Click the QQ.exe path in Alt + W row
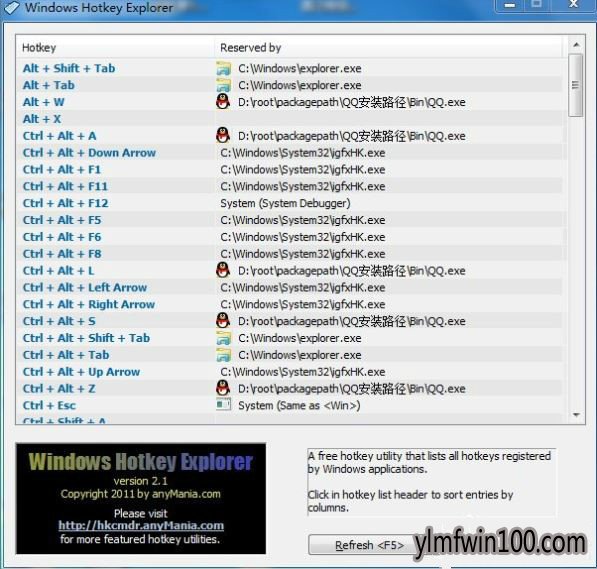 (x=352, y=102)
